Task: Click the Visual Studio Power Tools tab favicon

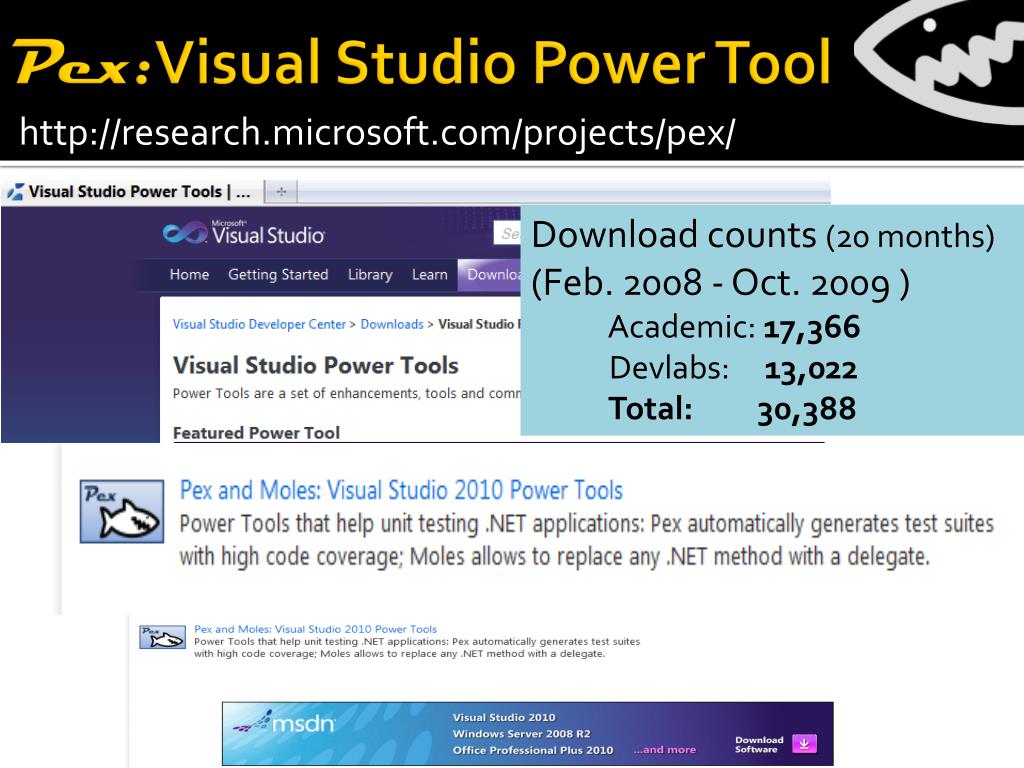Action: pyautogui.click(x=16, y=192)
